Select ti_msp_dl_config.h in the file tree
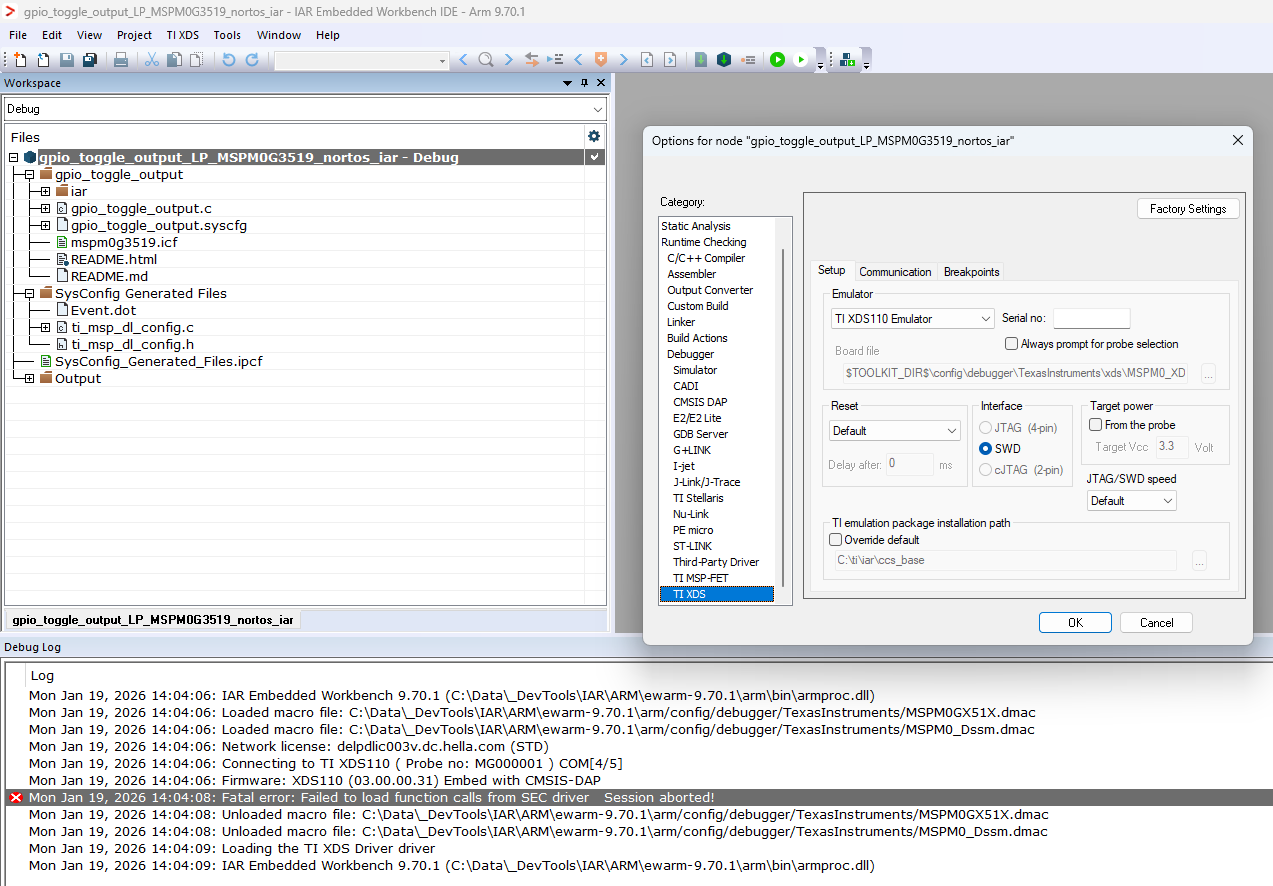1273x886 pixels. point(132,344)
